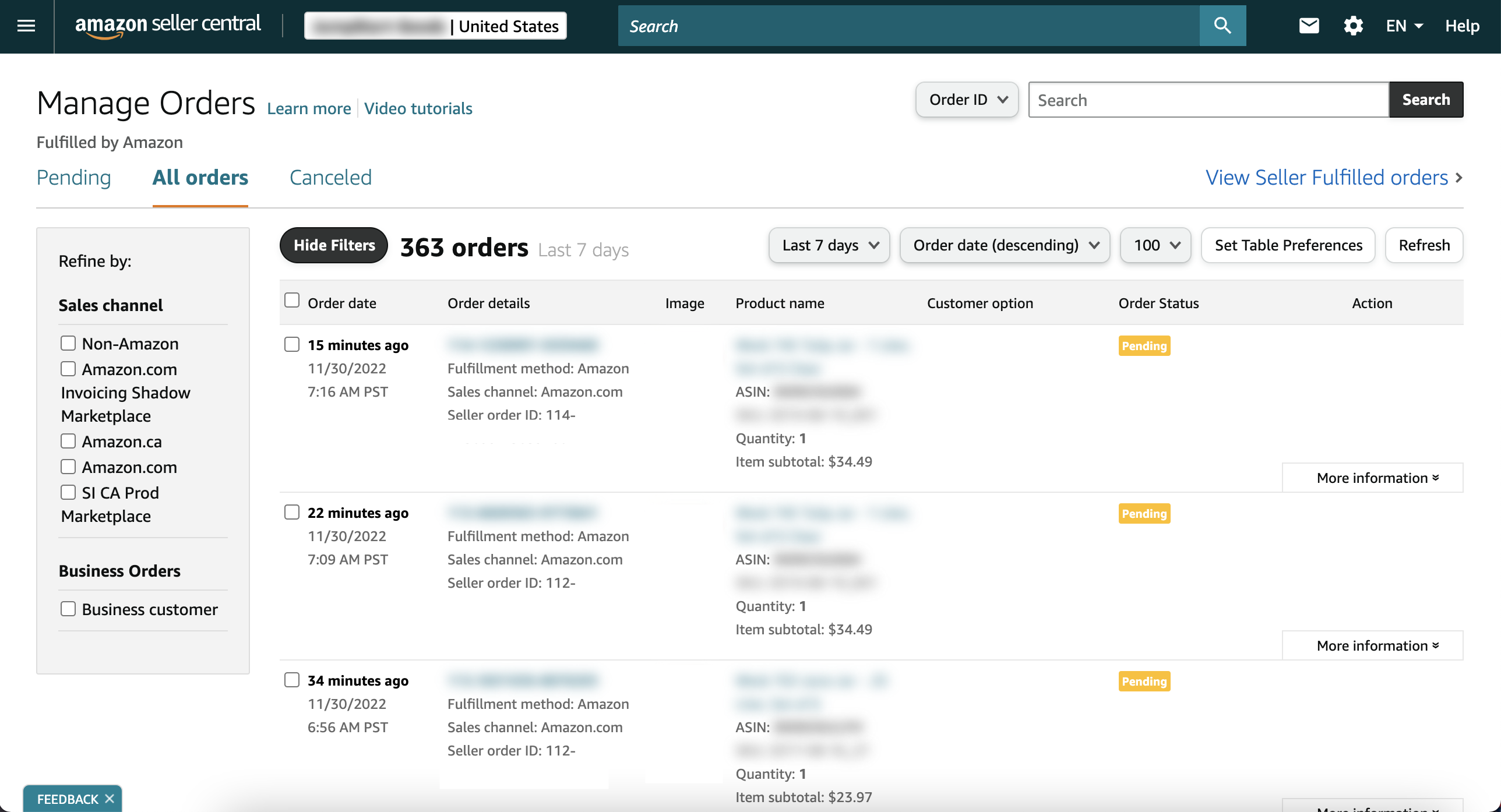
Task: Click the Business Orders filter heading
Action: (x=119, y=571)
